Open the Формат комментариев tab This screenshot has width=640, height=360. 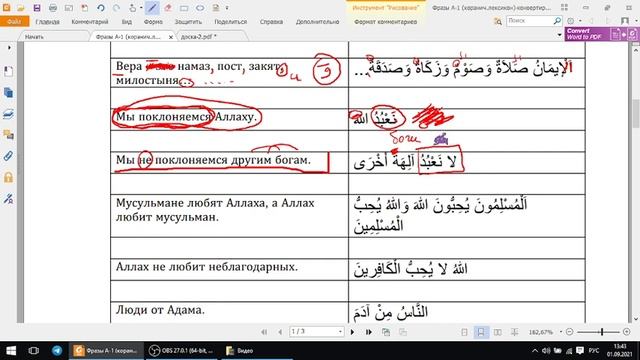pos(385,22)
